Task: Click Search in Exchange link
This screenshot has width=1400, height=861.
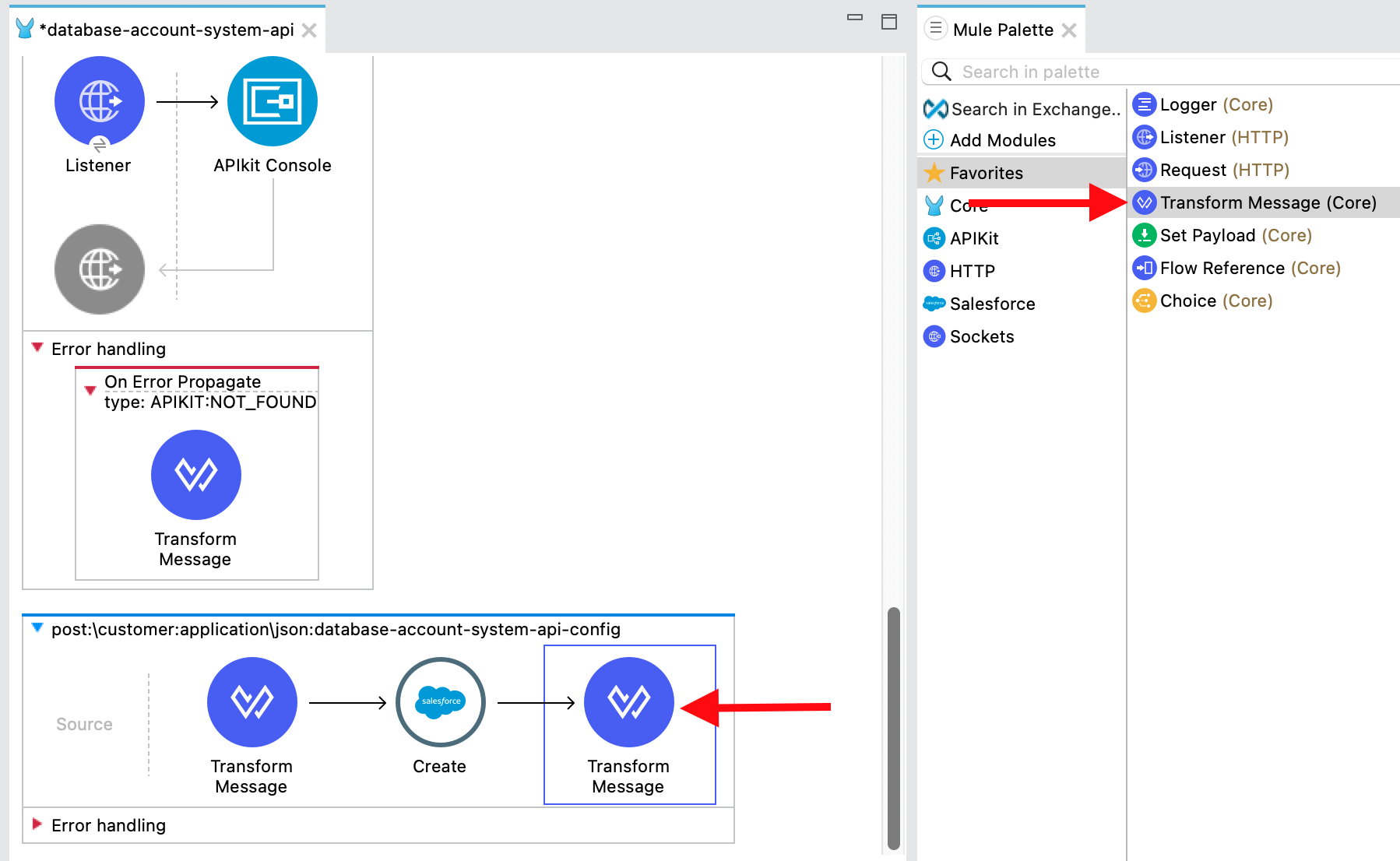Action: (x=1034, y=109)
